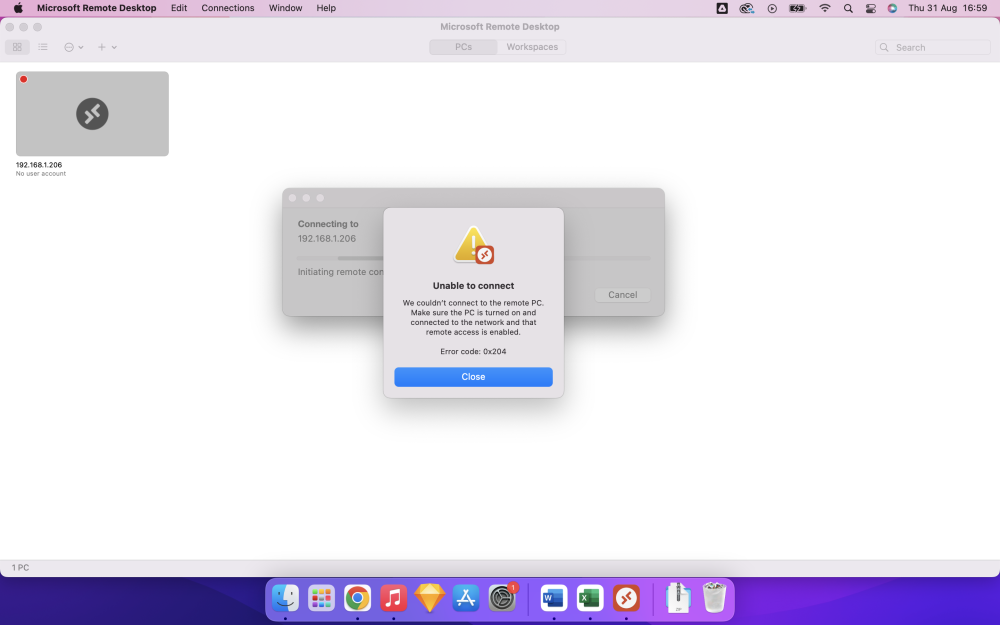
Task: Open Google Chrome from the Dock
Action: pos(357,598)
